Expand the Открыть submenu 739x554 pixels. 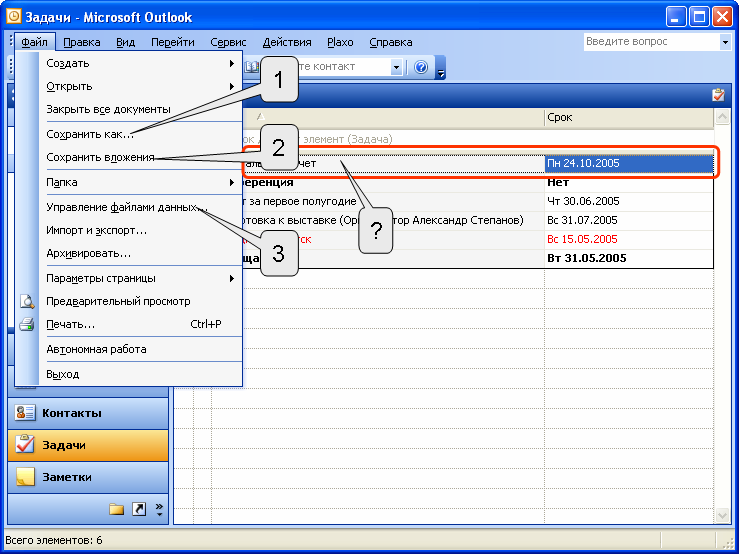[x=140, y=86]
